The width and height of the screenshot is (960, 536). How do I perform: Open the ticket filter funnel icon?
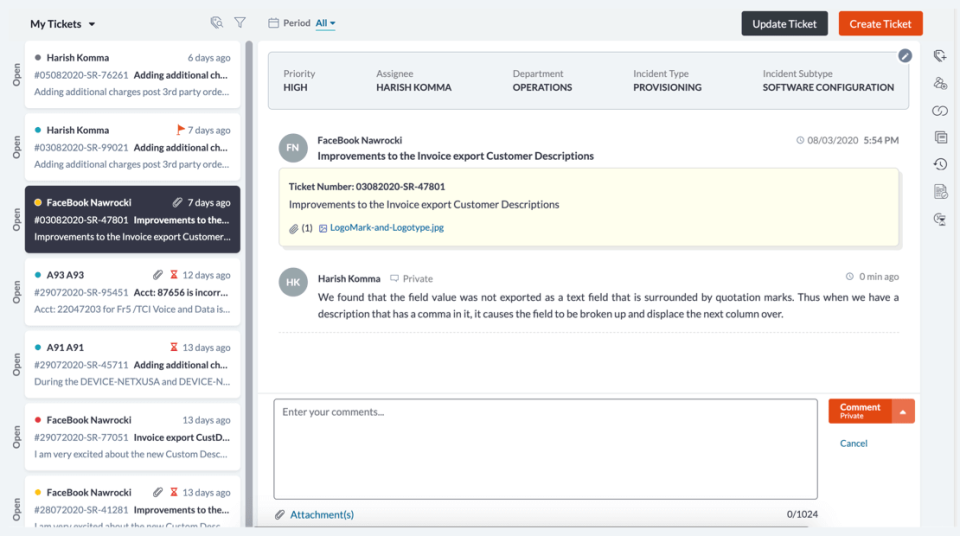[x=240, y=23]
